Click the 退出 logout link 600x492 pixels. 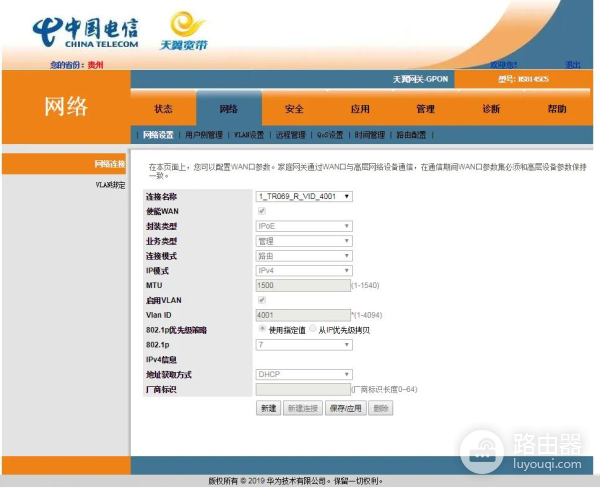pos(573,65)
